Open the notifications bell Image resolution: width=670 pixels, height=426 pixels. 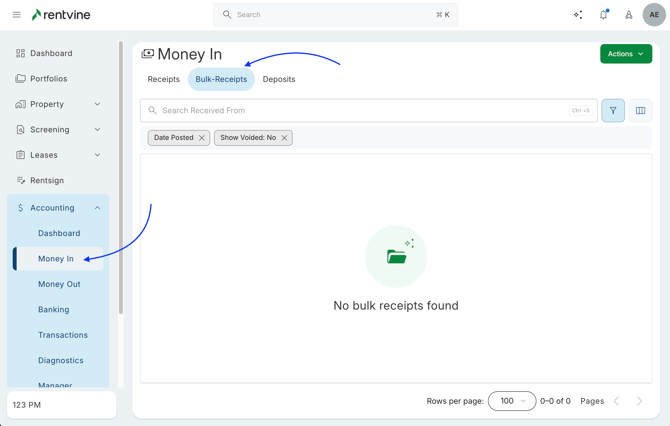click(603, 15)
